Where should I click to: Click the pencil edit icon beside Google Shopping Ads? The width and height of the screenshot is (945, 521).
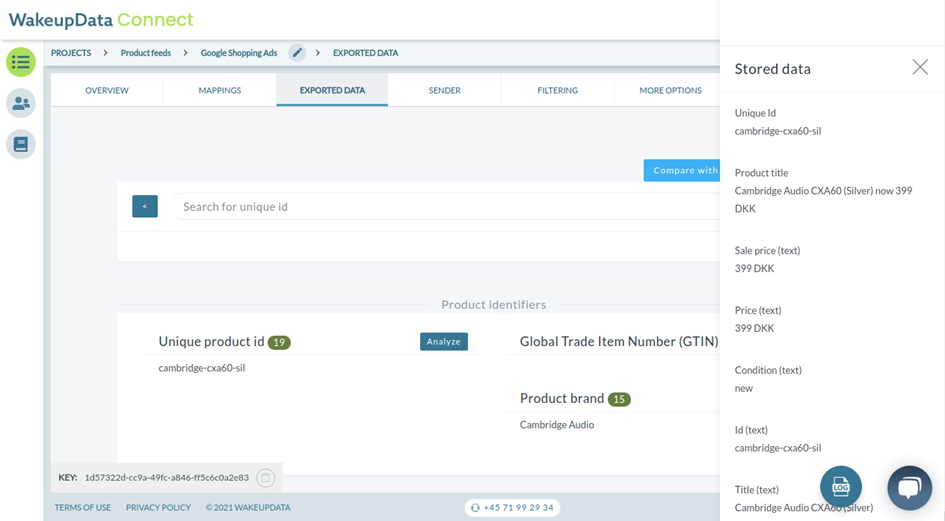(x=297, y=53)
